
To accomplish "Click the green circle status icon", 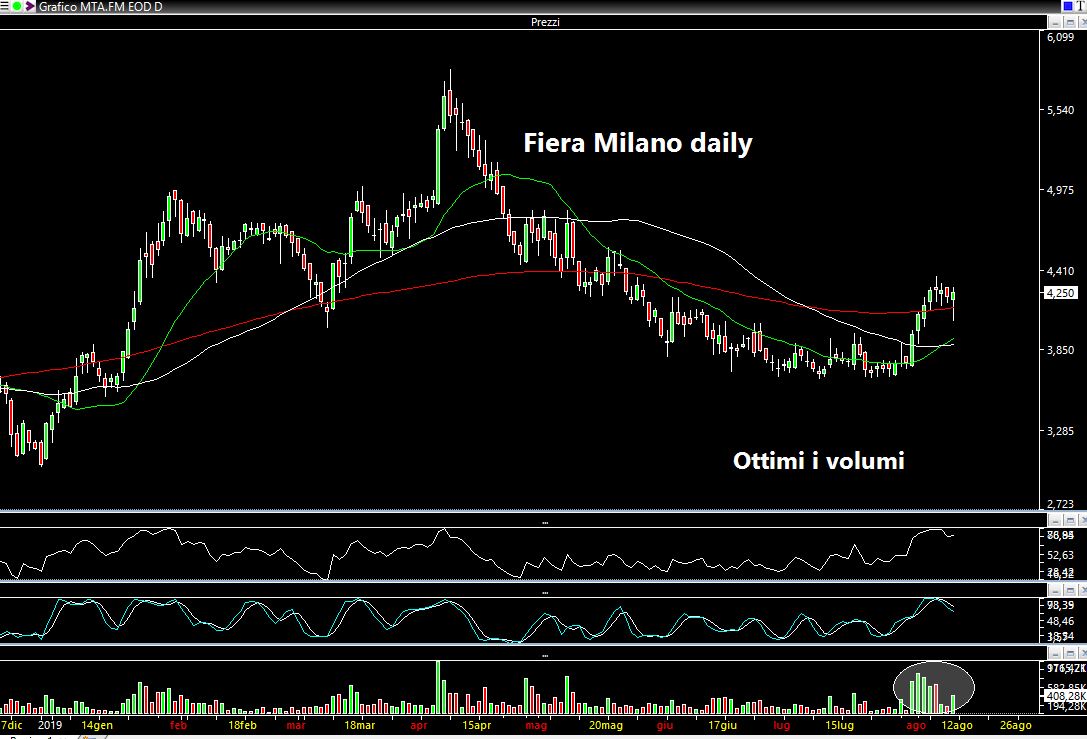I will pos(17,6).
